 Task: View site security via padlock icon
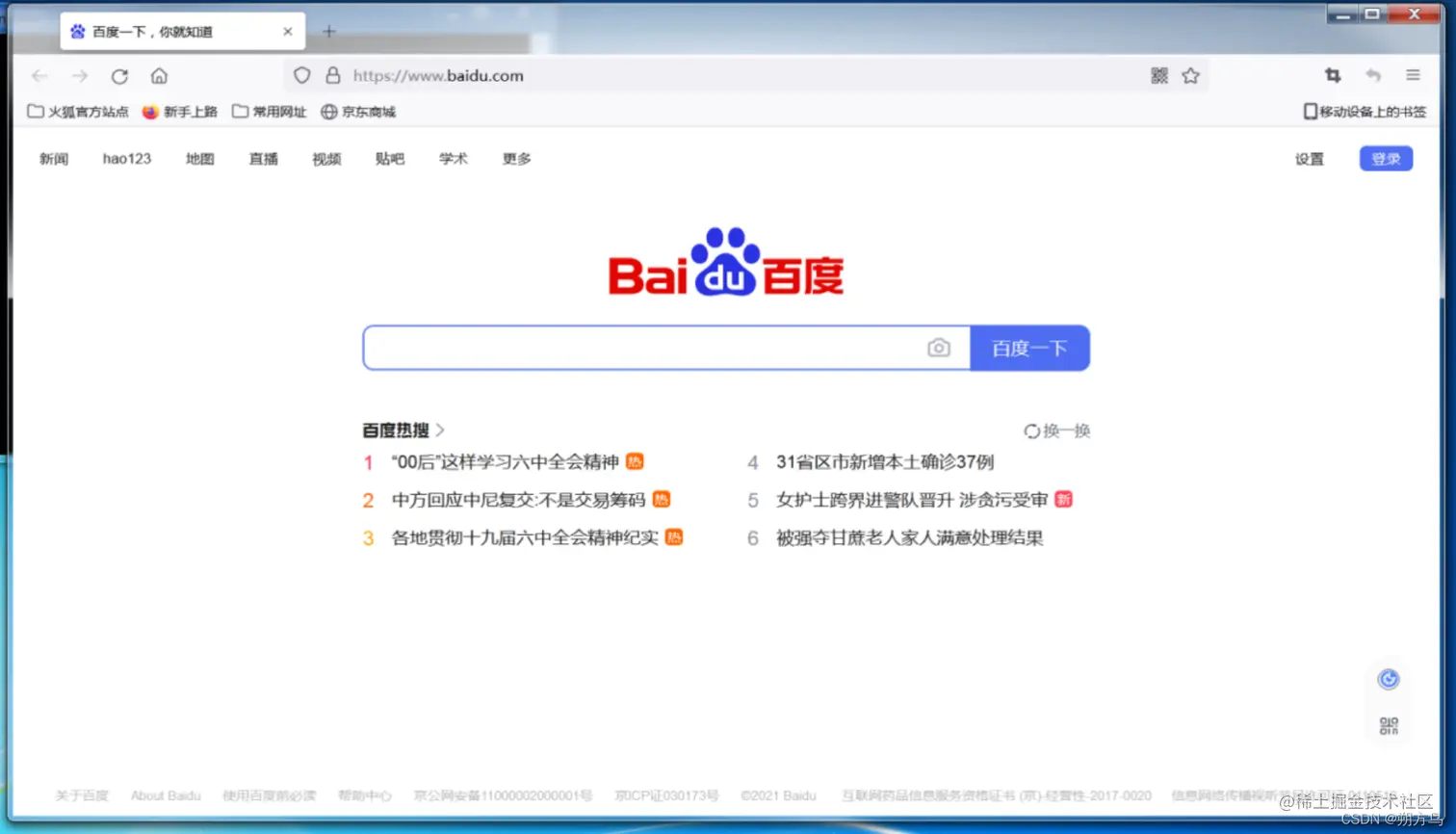(333, 75)
